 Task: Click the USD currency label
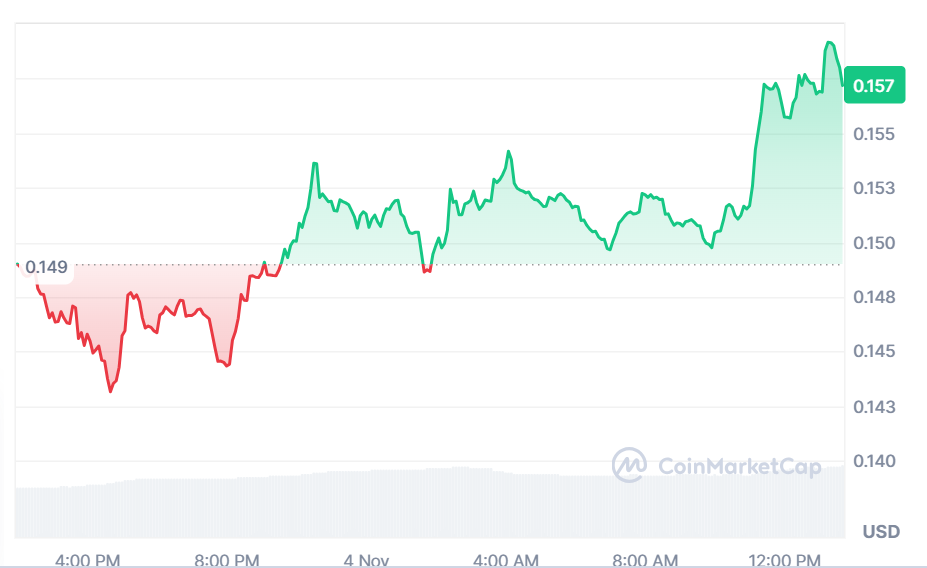881,531
